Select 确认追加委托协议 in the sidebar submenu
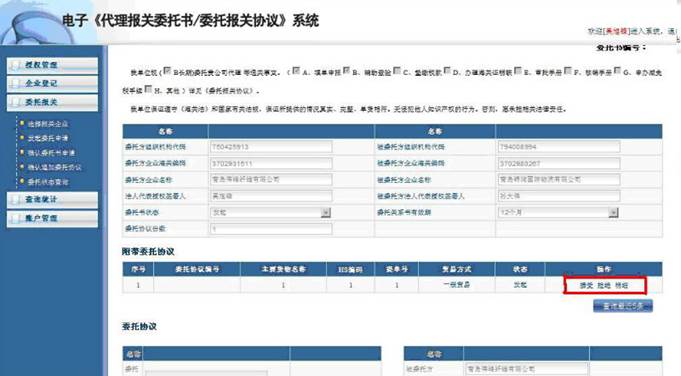Screen dimensions: 681x376 tap(55, 167)
